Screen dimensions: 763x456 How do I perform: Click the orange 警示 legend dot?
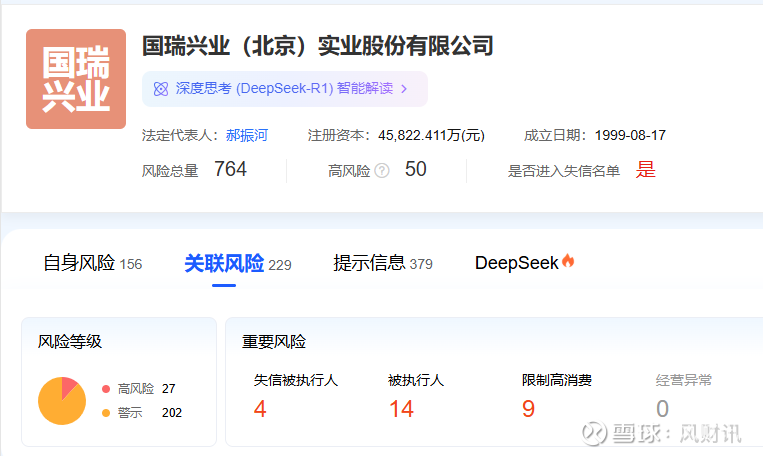[x=106, y=413]
